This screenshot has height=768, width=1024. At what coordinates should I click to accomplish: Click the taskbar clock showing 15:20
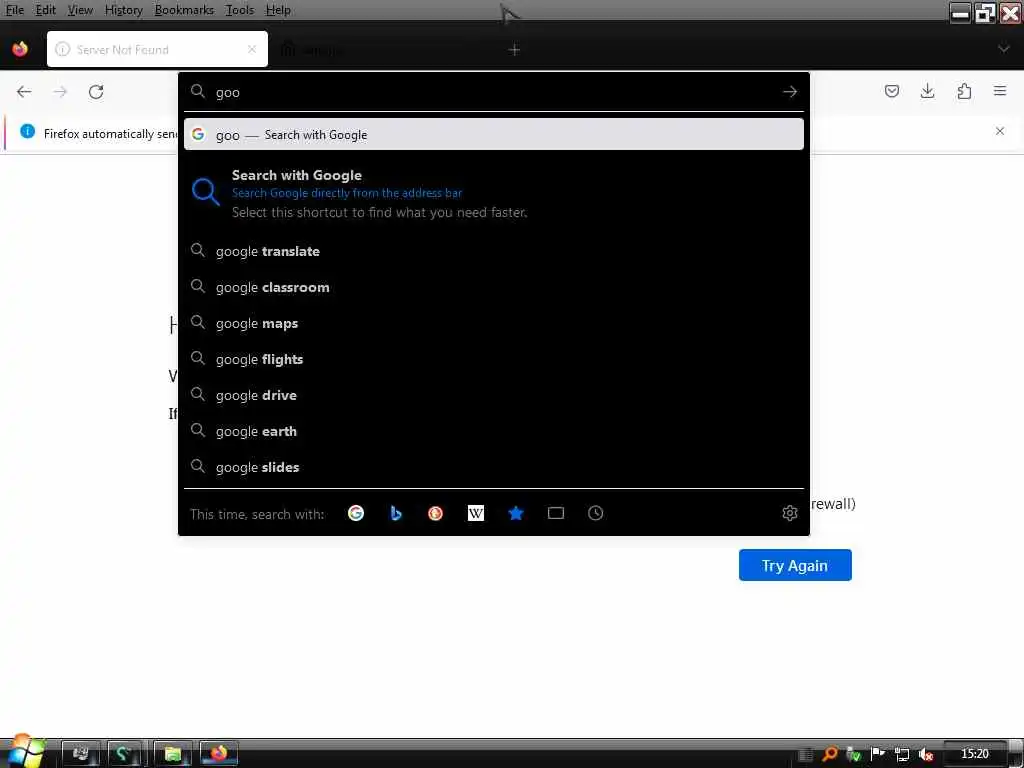point(974,754)
